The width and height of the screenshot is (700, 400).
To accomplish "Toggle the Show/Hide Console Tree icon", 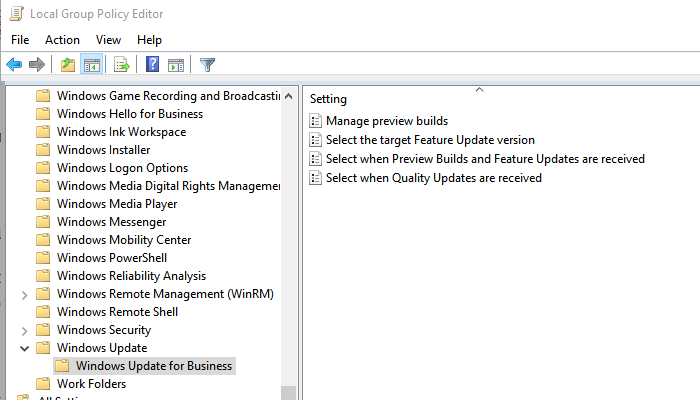I will (x=91, y=65).
